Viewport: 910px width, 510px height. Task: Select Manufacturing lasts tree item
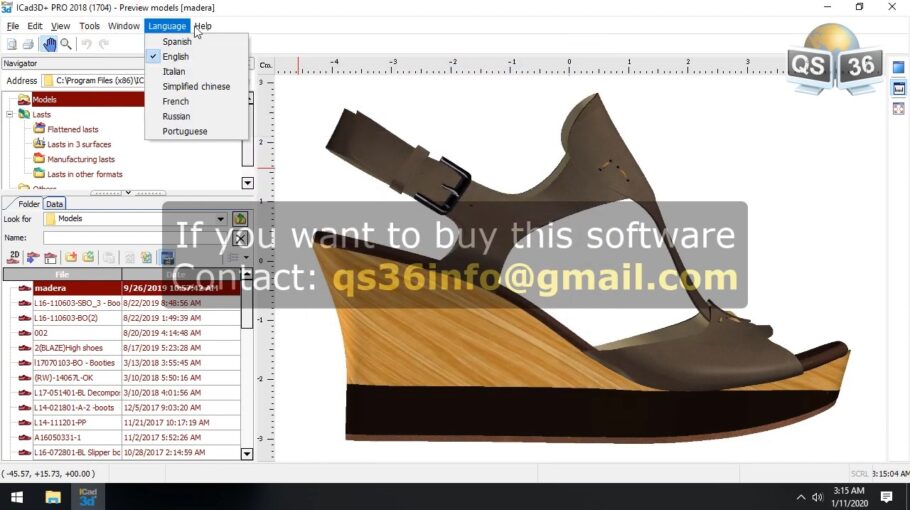pyautogui.click(x=81, y=160)
